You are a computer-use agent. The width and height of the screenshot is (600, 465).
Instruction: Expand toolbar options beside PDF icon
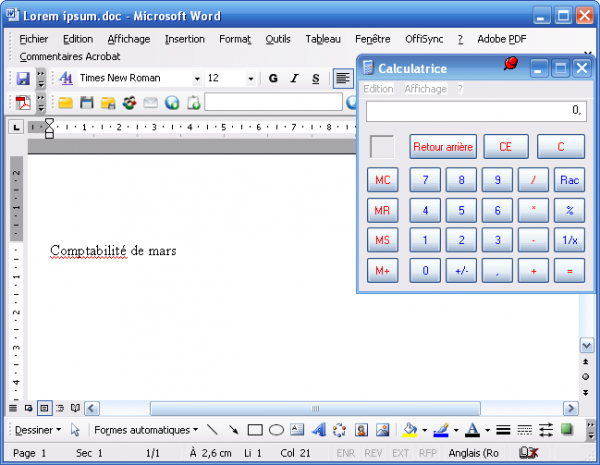point(41,103)
